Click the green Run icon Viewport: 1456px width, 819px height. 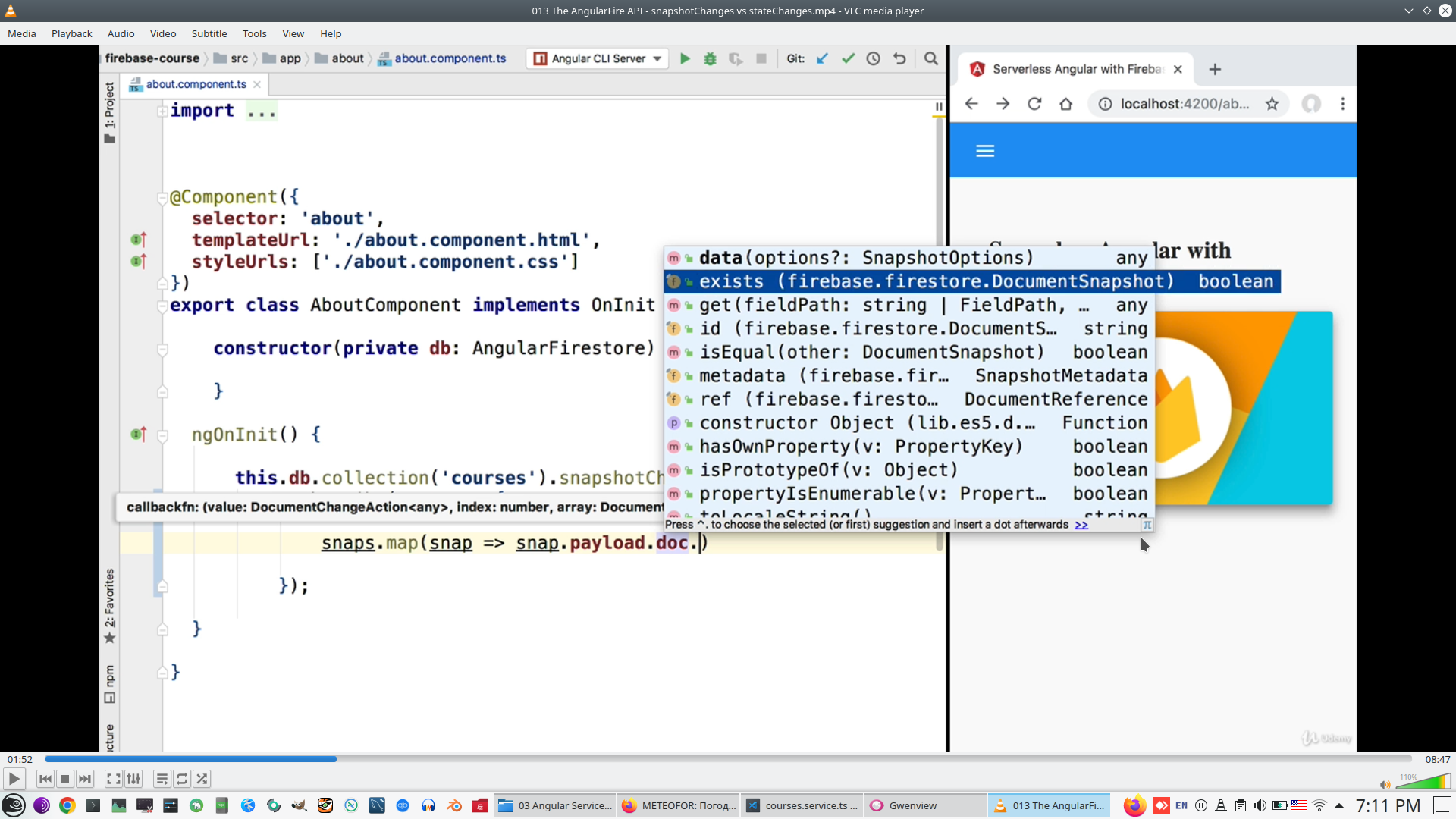685,58
